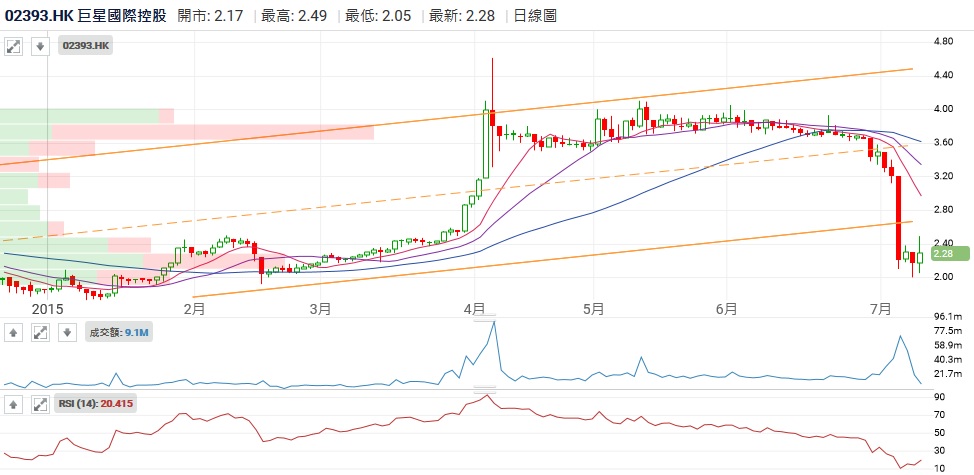Click the 02393.HK series legend label
This screenshot has height=475, width=974.
click(86, 46)
